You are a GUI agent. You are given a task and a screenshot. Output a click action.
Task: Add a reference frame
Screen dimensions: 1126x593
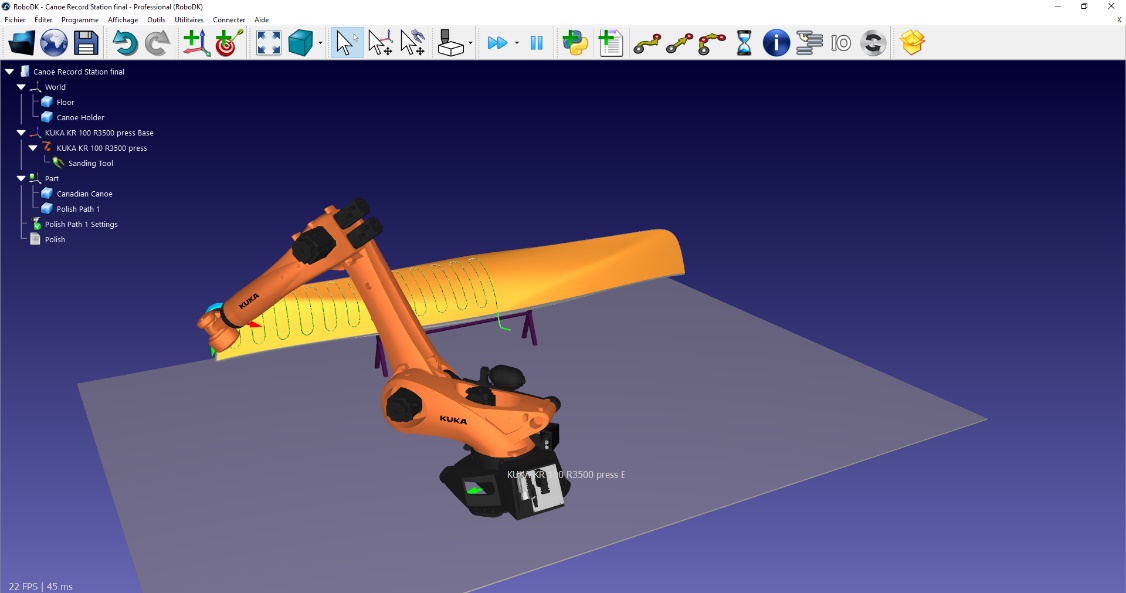tap(196, 43)
